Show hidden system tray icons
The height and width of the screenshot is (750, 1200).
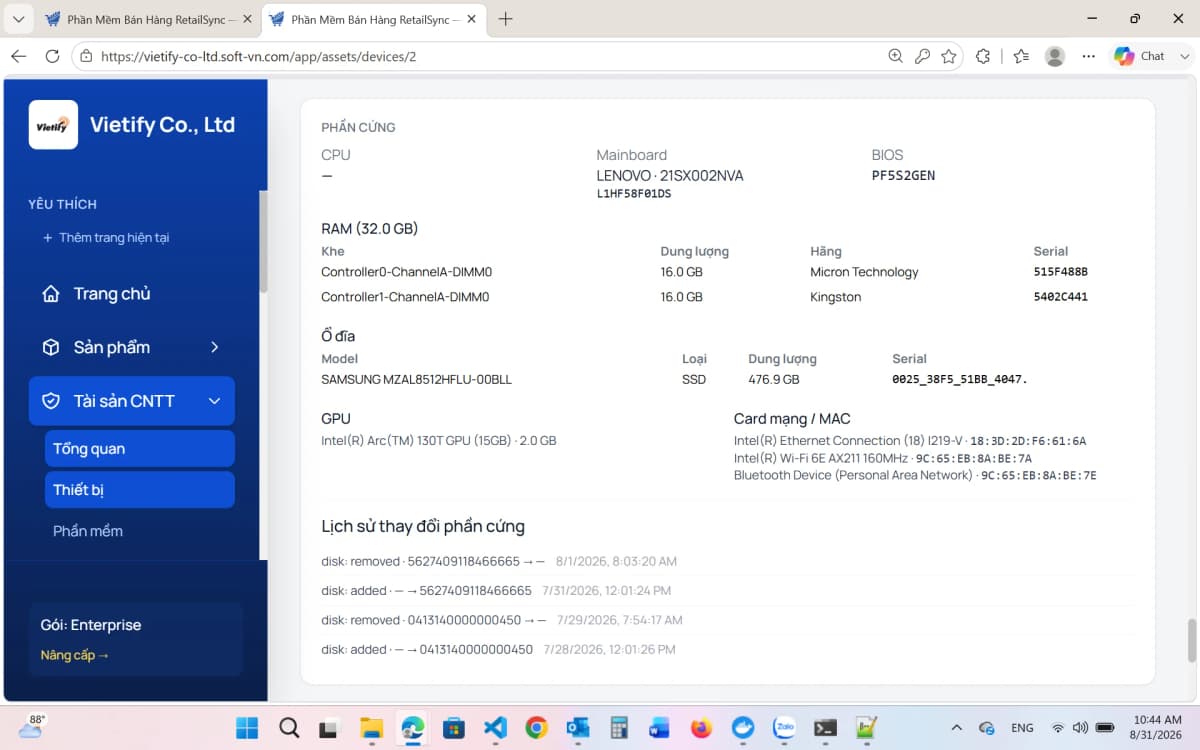(956, 727)
